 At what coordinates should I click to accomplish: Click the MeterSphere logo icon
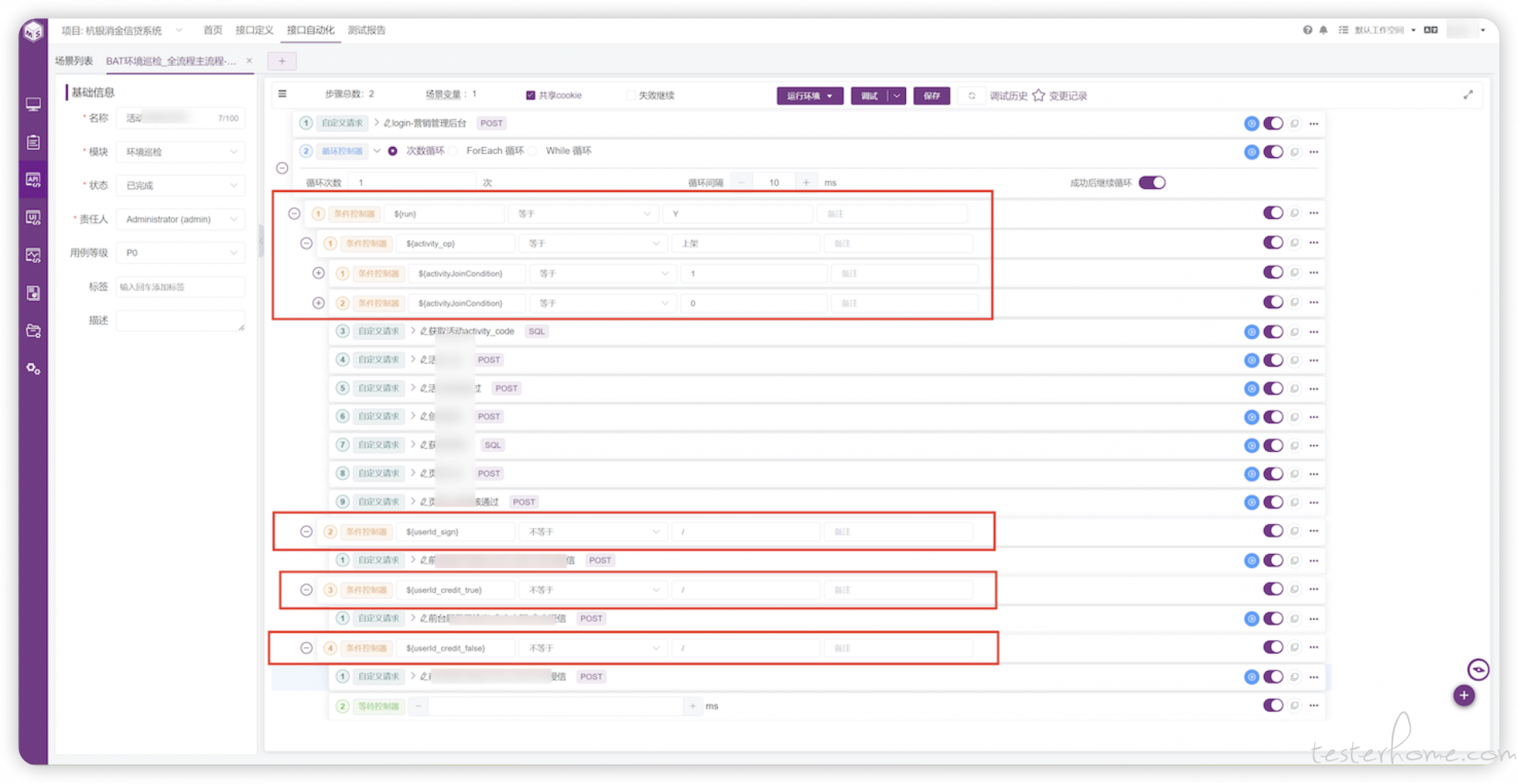[33, 32]
